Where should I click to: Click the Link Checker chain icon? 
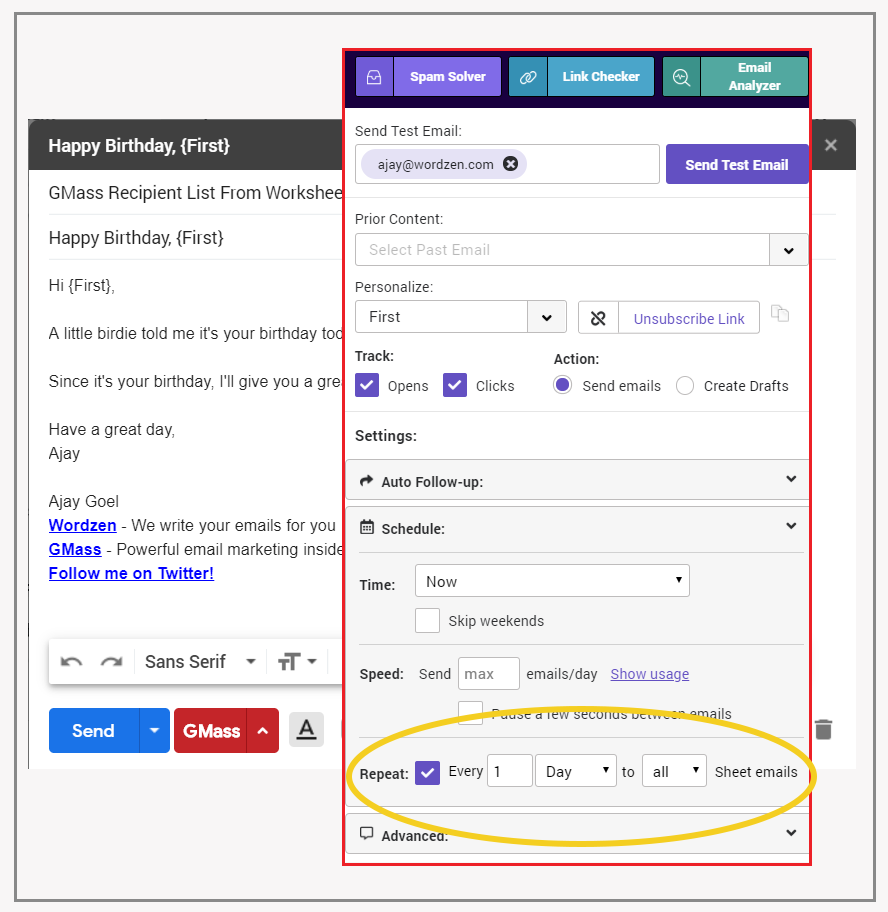(x=528, y=77)
